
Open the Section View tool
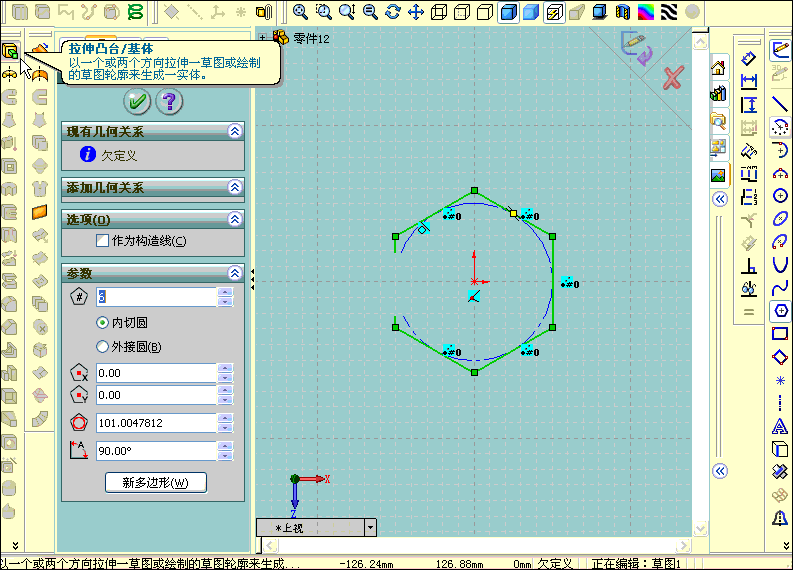(623, 12)
